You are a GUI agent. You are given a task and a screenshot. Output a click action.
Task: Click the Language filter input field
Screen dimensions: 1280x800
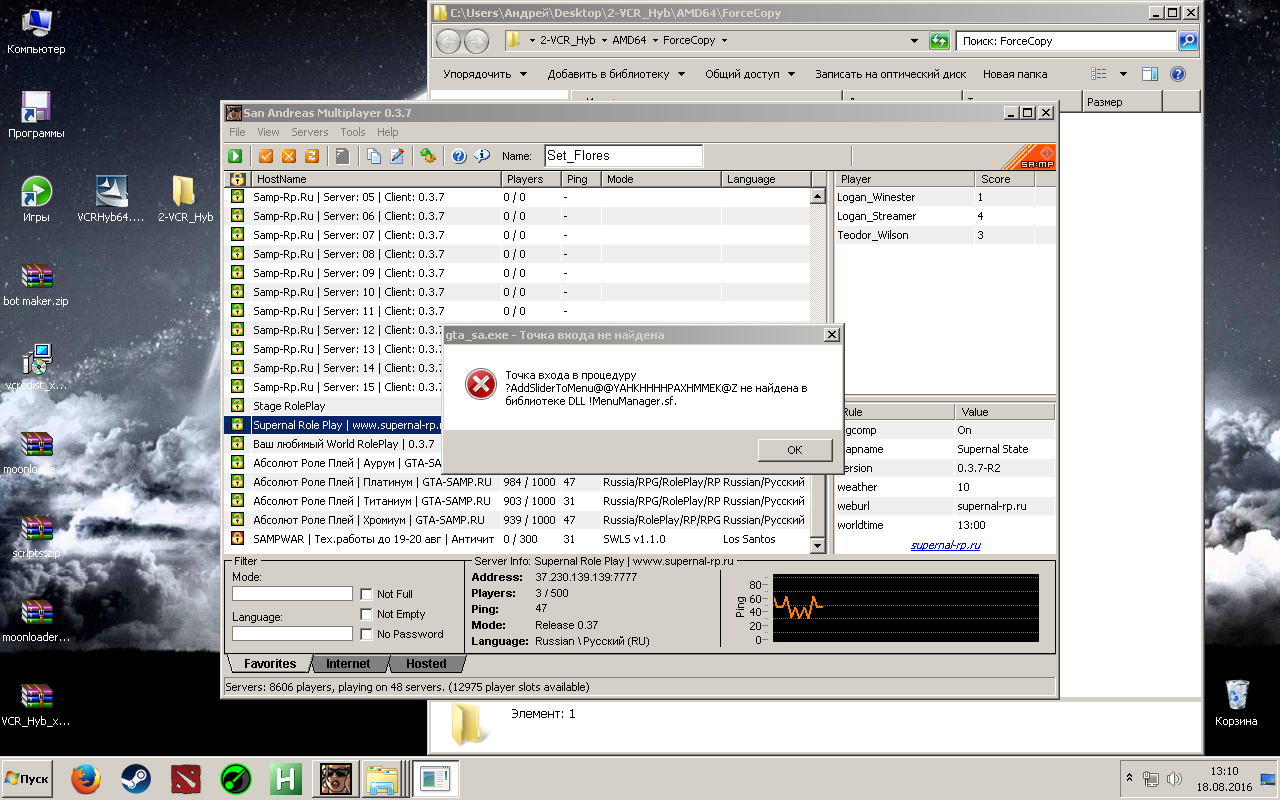pyautogui.click(x=292, y=634)
